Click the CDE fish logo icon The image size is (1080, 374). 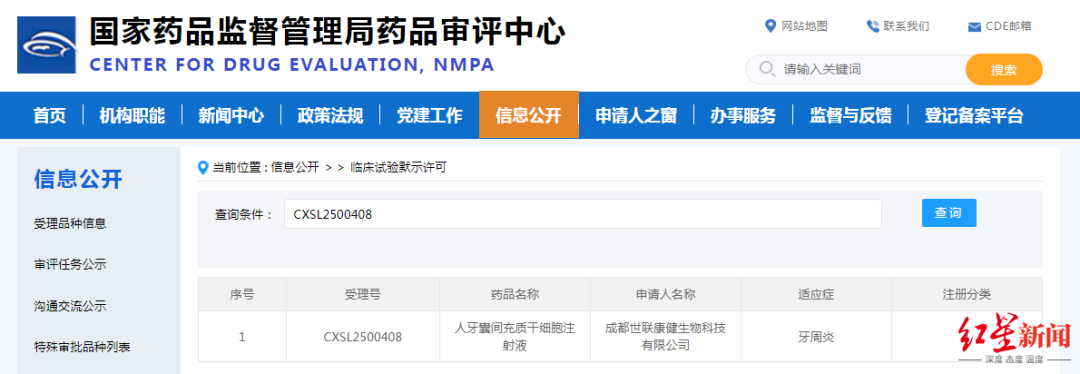point(47,45)
